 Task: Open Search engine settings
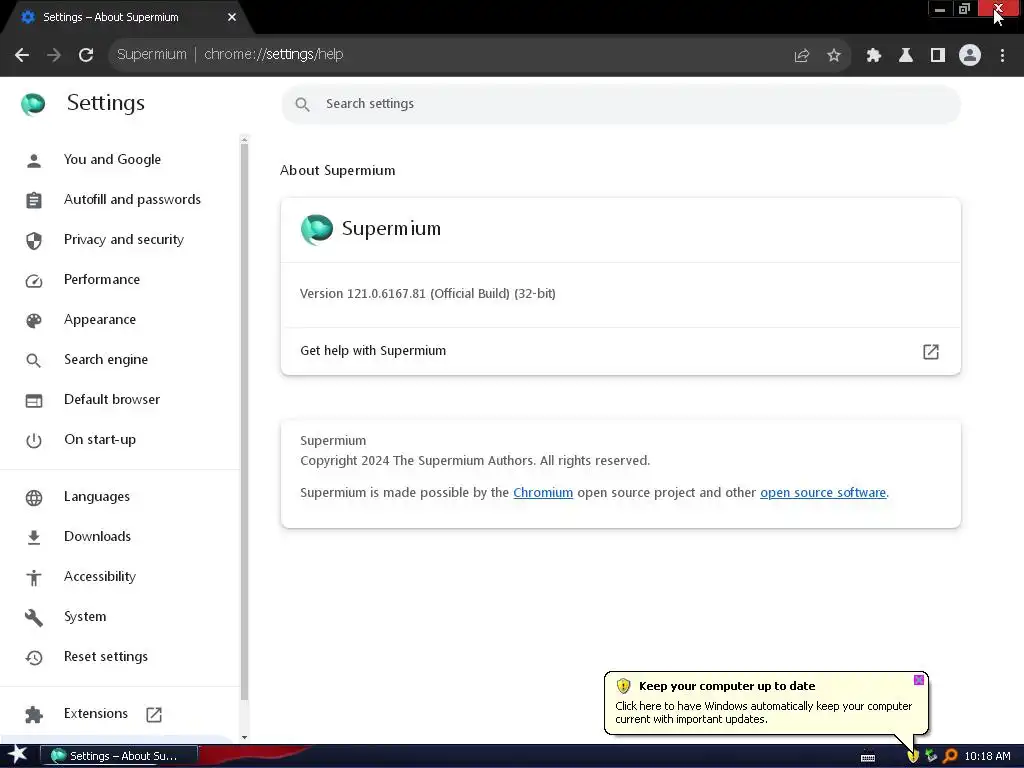click(x=106, y=359)
